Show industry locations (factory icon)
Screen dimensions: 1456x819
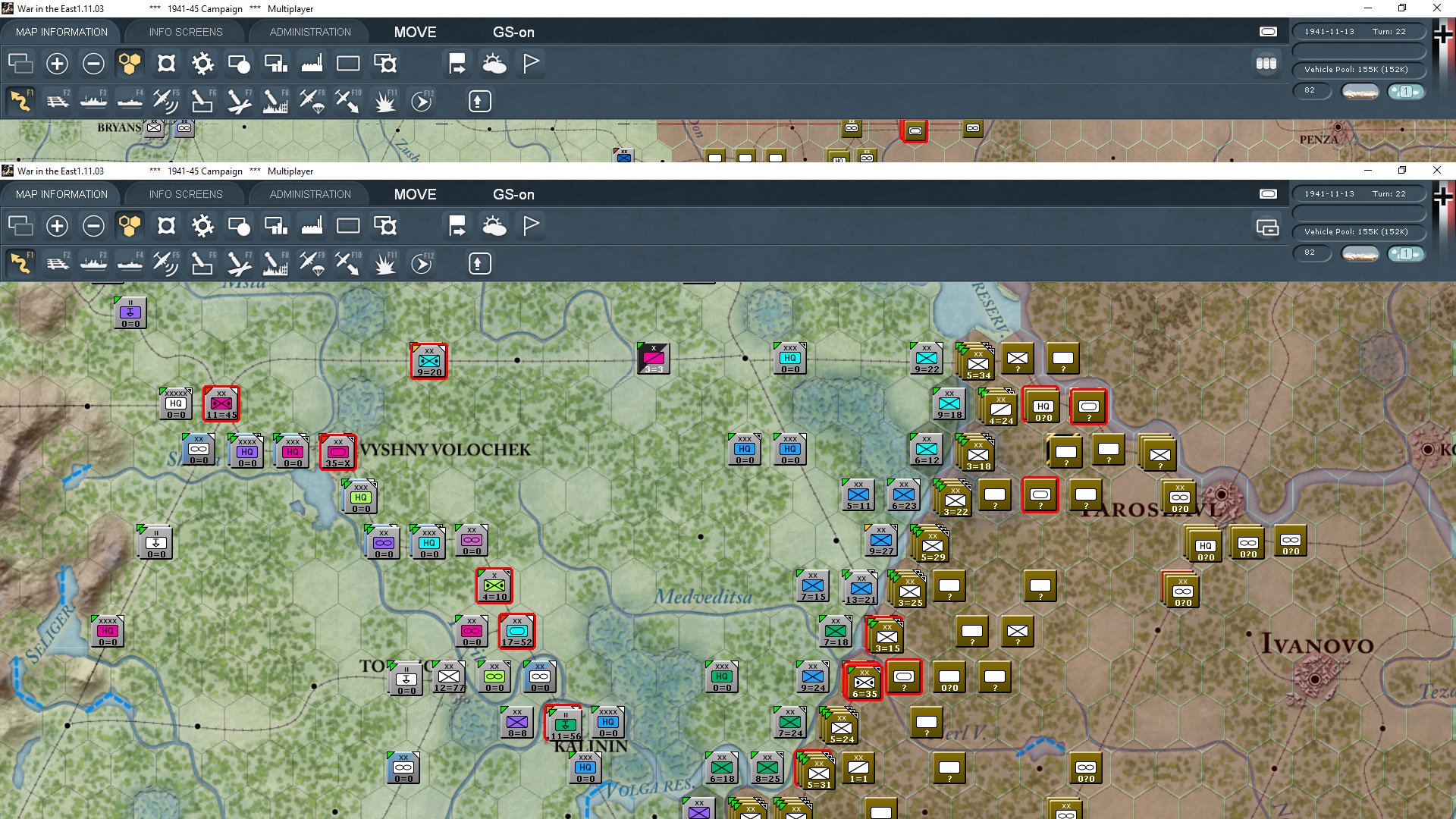pos(312,226)
